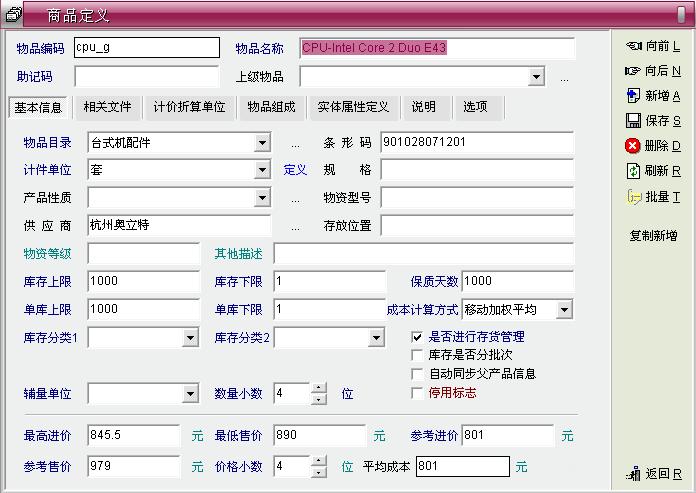Click the 条形码 input field

tap(476, 143)
